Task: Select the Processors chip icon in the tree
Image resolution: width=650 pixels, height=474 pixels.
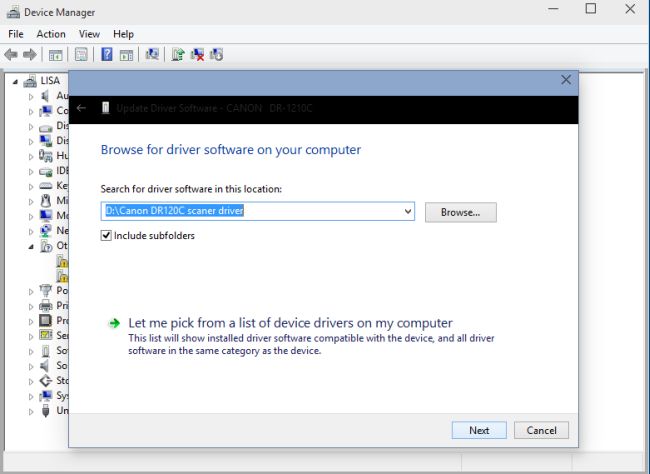Action: [46, 321]
